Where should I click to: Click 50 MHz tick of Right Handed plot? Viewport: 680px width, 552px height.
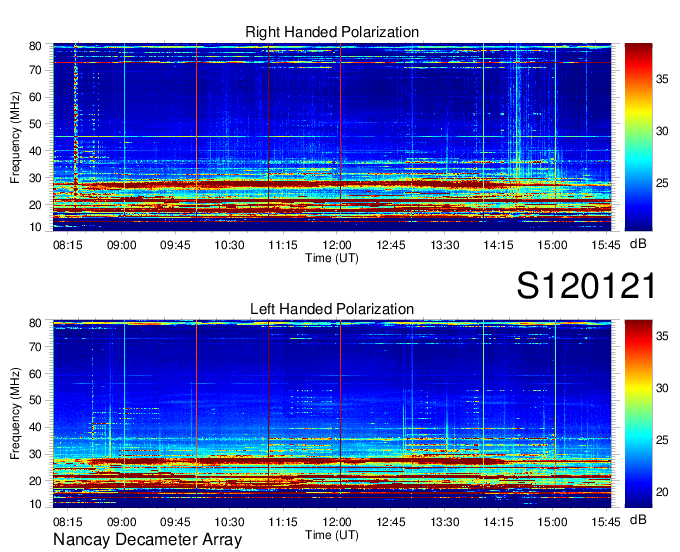click(x=35, y=124)
